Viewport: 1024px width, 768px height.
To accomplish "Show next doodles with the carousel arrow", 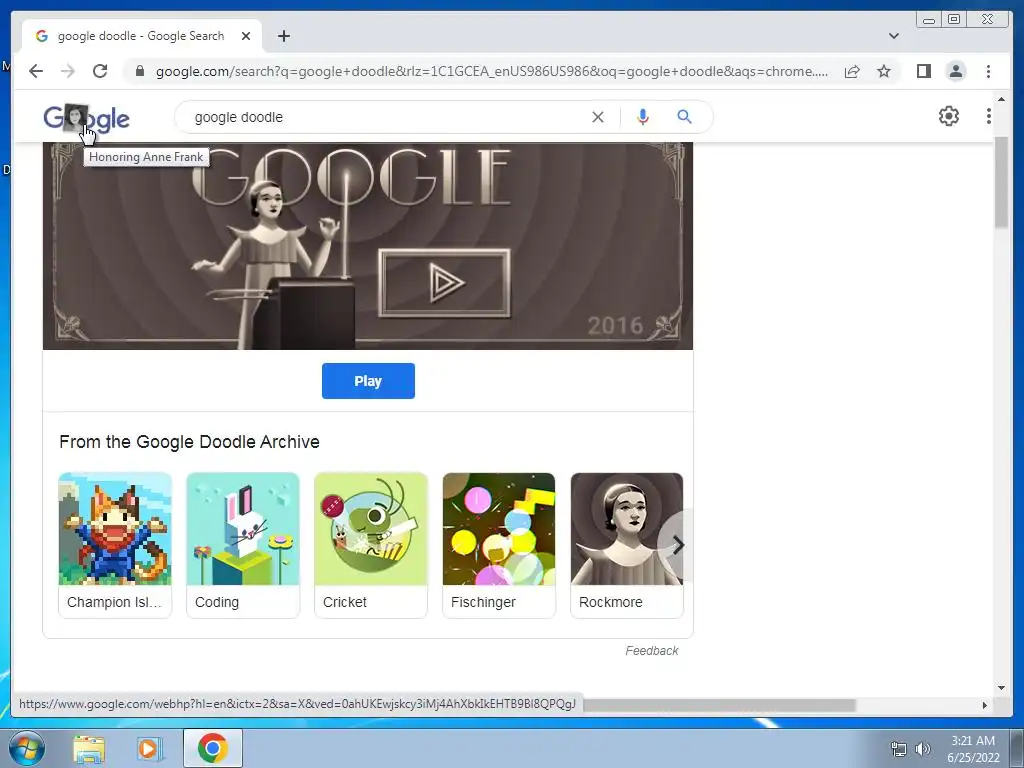I will pyautogui.click(x=678, y=545).
